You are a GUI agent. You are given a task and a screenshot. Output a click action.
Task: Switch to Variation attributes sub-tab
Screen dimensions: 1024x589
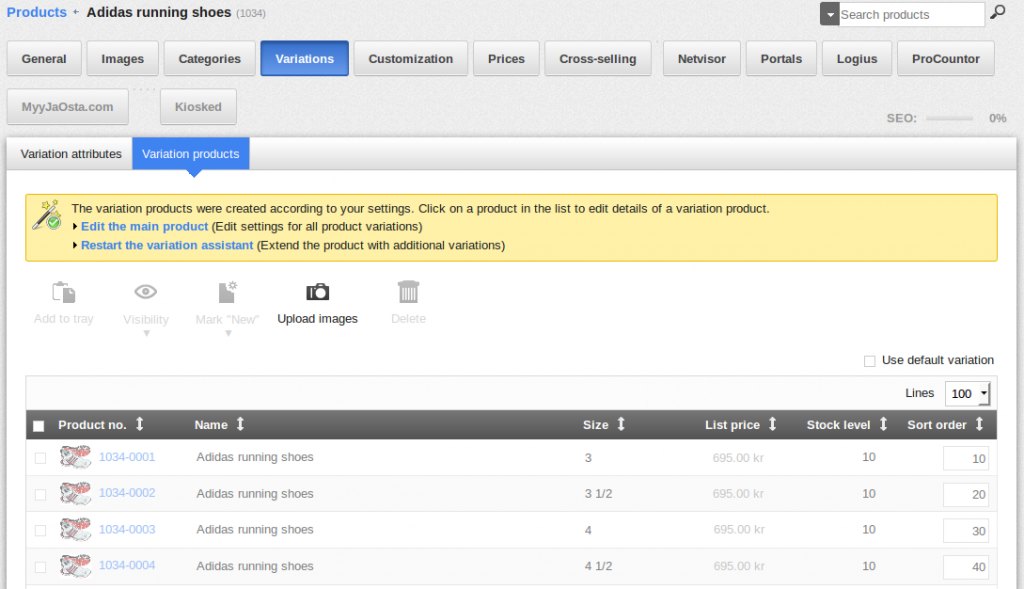pos(71,154)
